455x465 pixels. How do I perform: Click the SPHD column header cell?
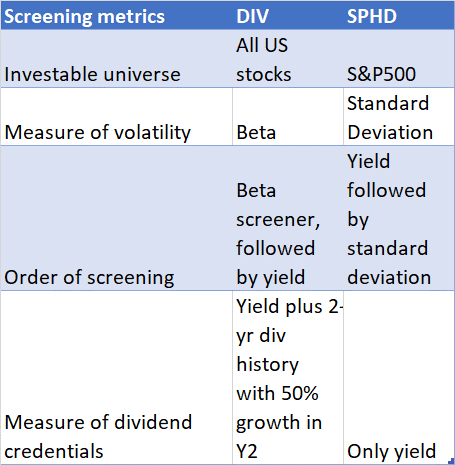(399, 16)
